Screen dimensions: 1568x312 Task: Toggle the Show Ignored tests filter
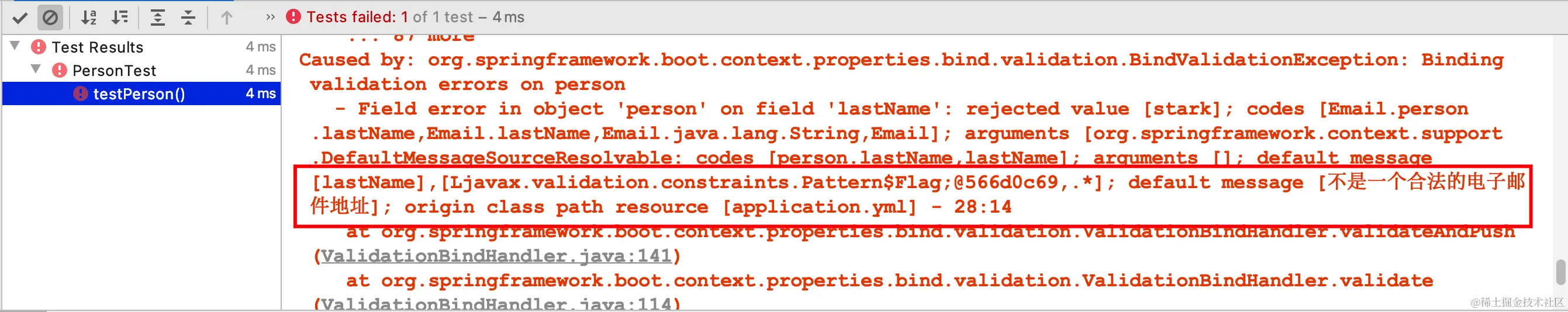pyautogui.click(x=50, y=18)
